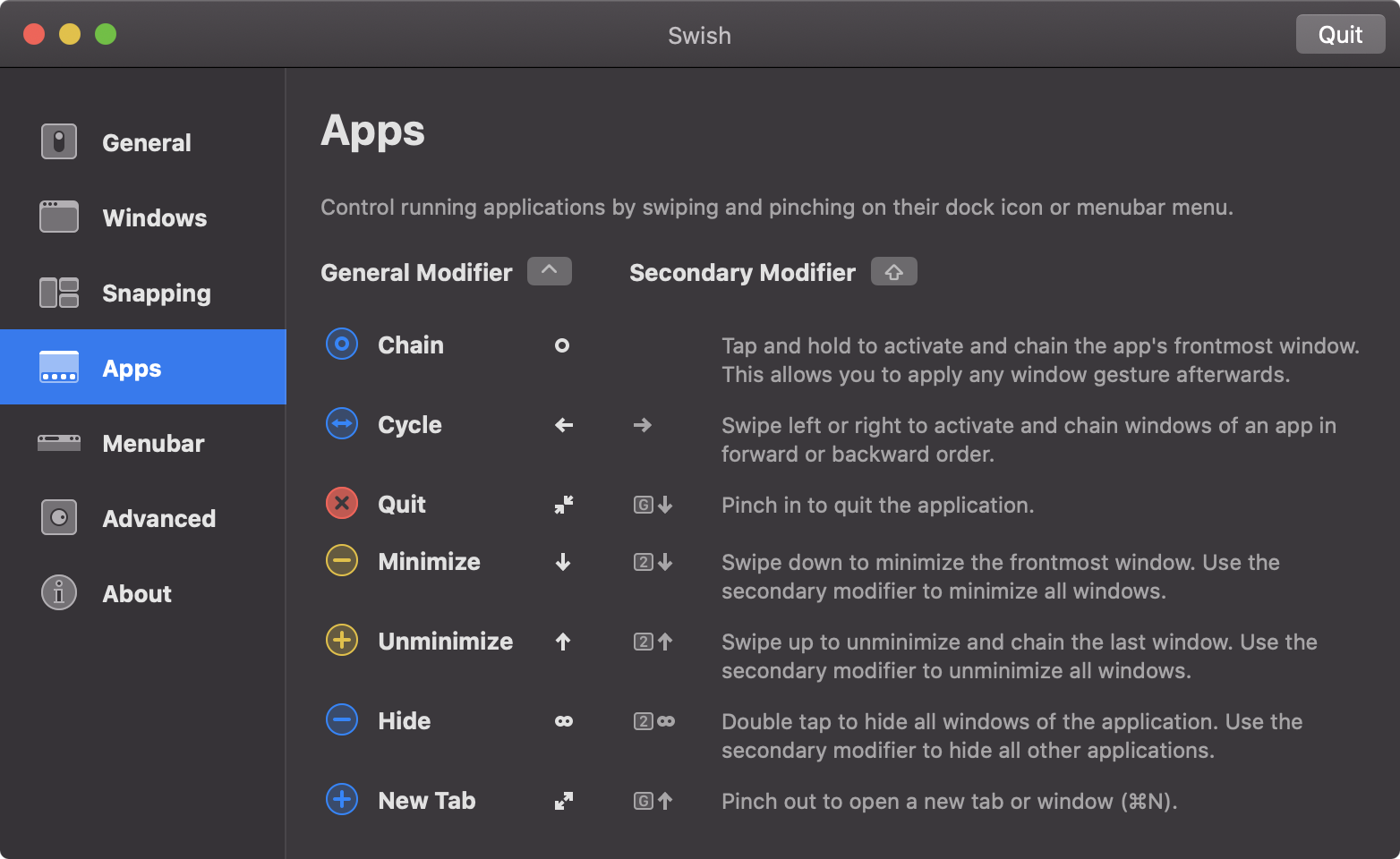1400x859 pixels.
Task: Switch to the Advanced tab
Action: 143,518
